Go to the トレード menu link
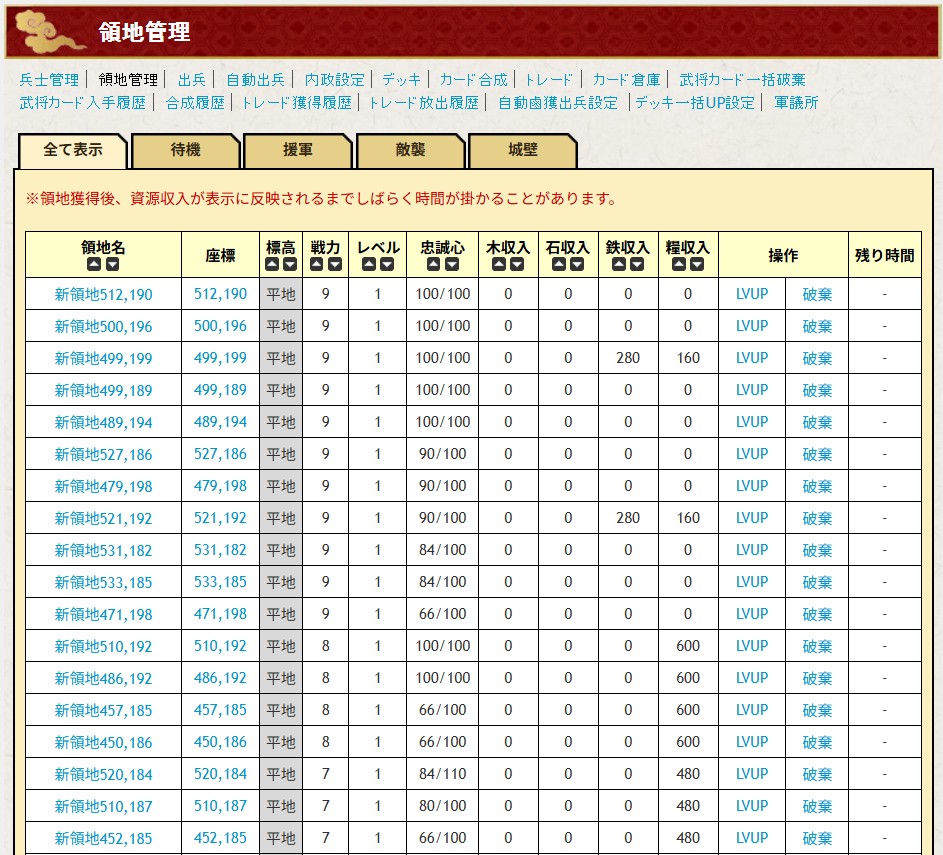943x855 pixels. 548,79
